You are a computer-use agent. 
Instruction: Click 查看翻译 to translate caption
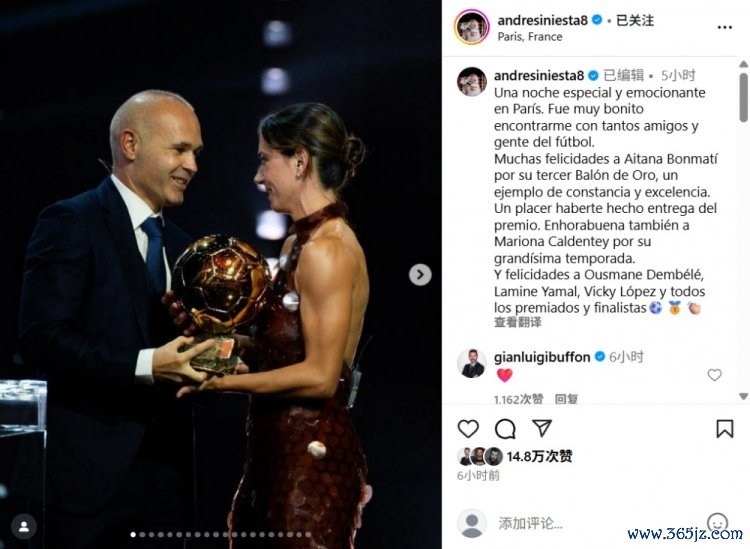518,322
